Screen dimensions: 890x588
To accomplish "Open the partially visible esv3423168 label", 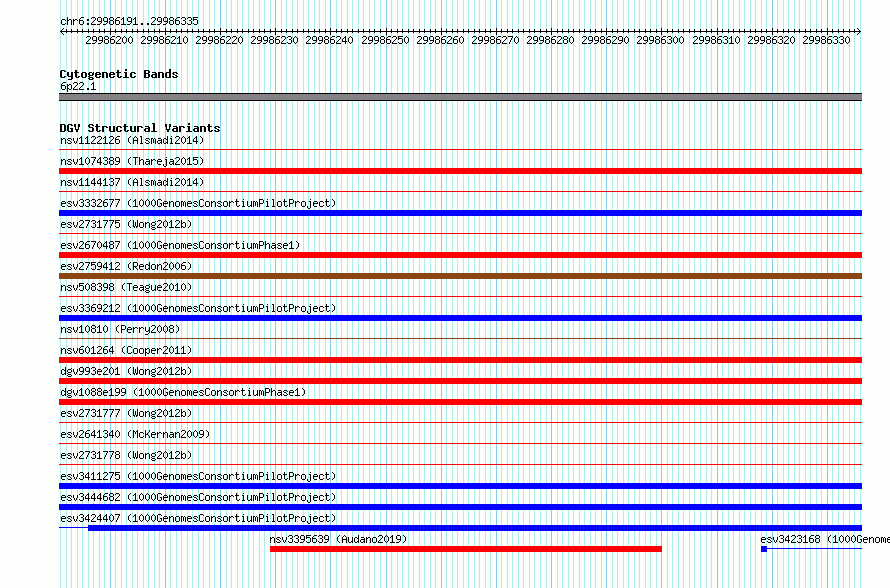I will click(825, 539).
